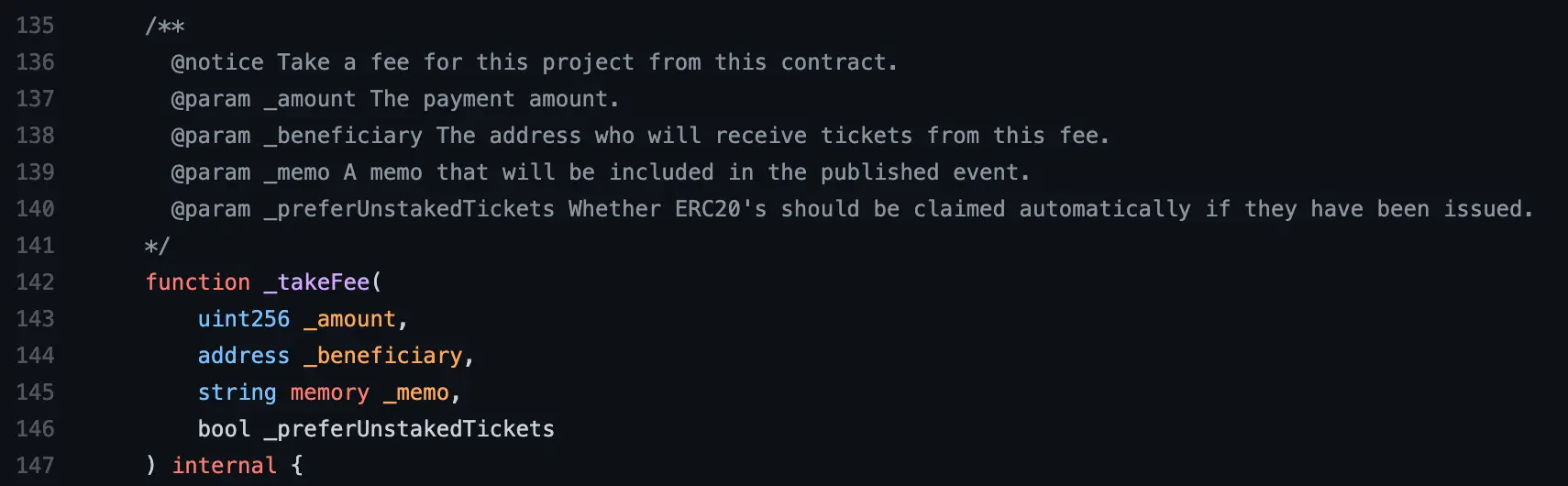Click the function keyword
The height and width of the screenshot is (486, 1568).
[x=197, y=282]
